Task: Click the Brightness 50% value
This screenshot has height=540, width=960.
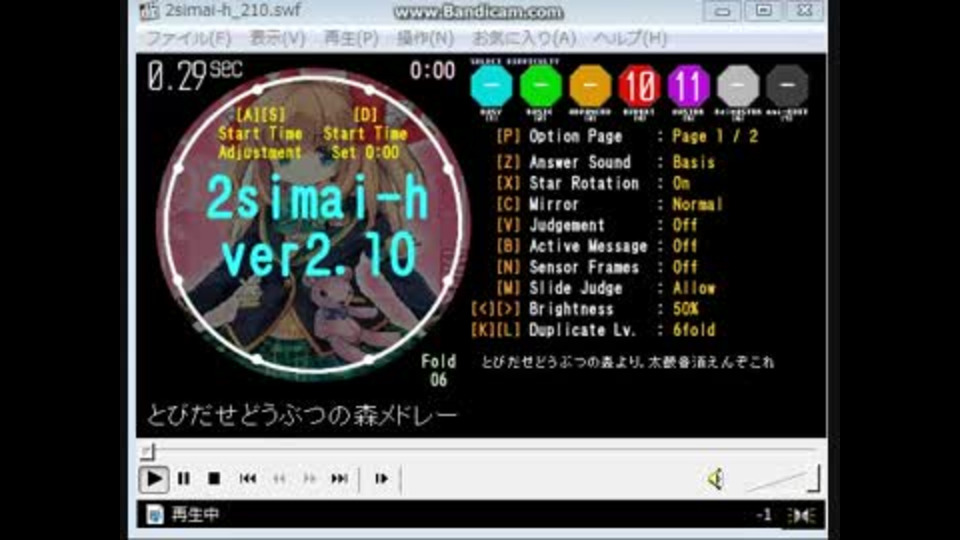Action: [x=686, y=309]
